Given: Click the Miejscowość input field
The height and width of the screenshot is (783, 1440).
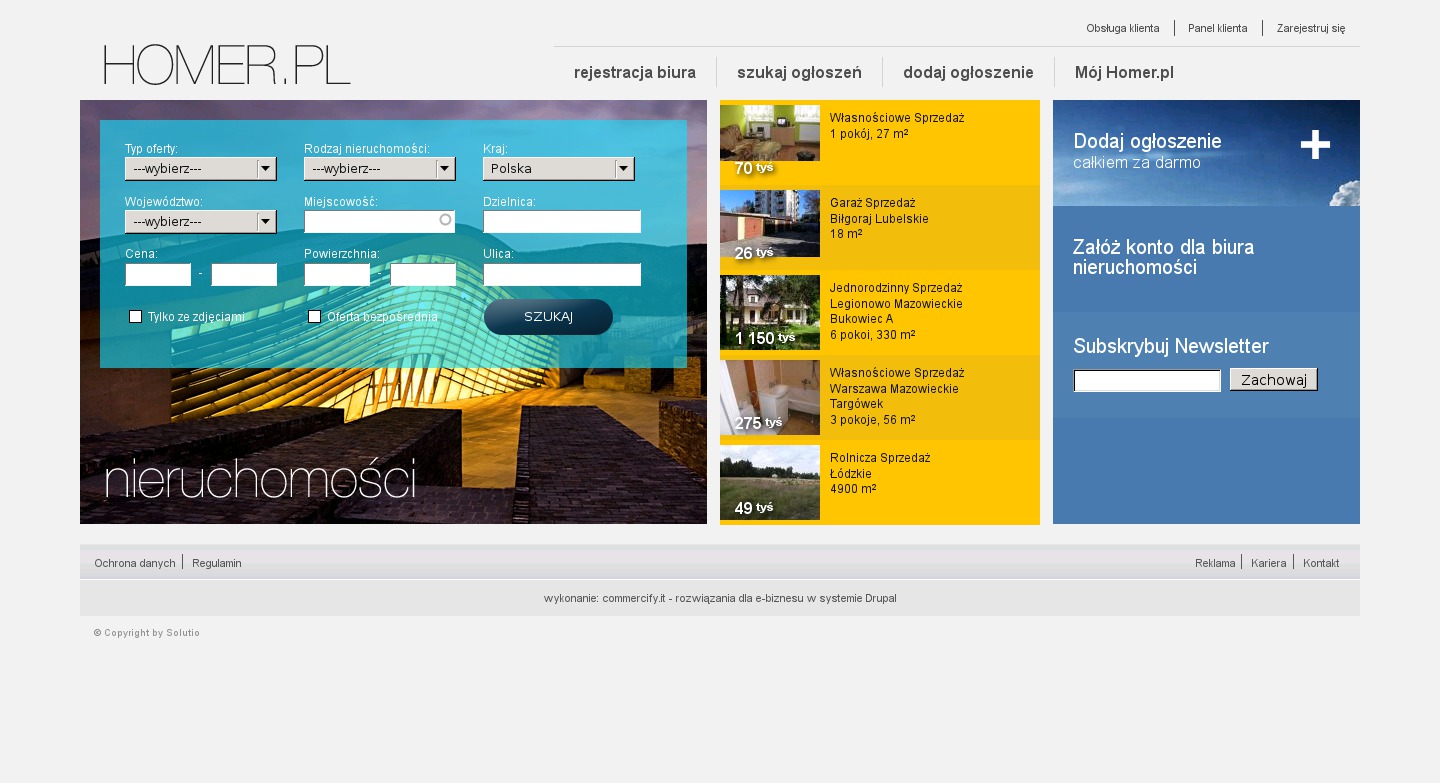Looking at the screenshot, I should coord(372,222).
